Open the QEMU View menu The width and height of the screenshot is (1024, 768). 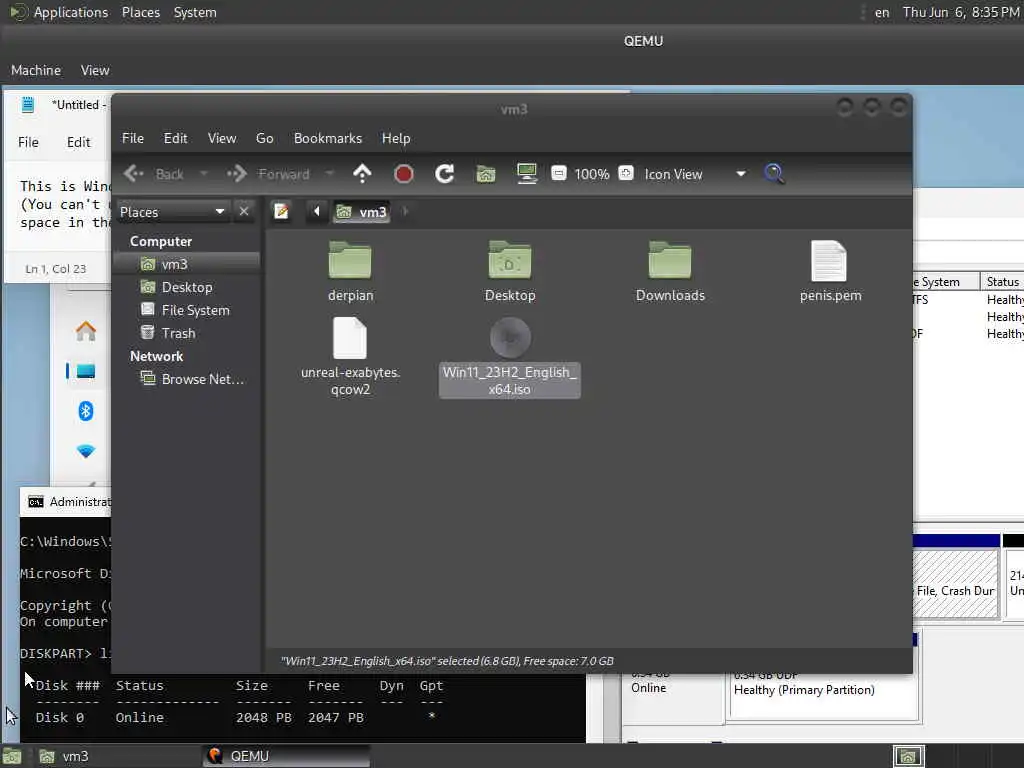click(x=95, y=70)
